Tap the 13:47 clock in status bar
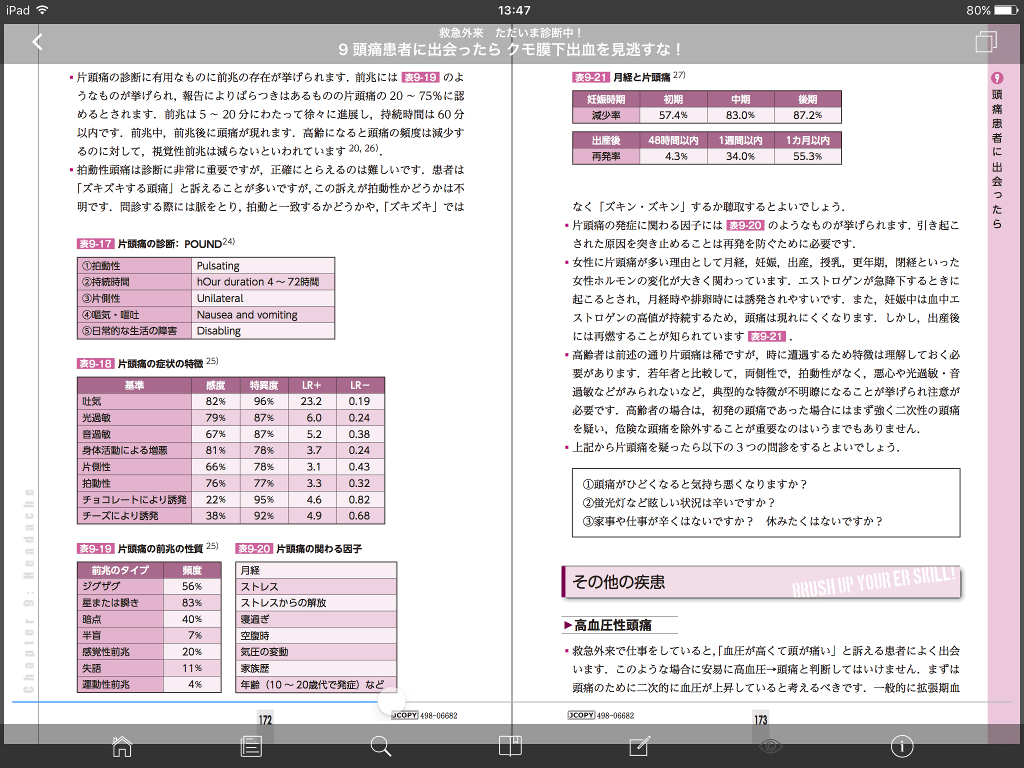The height and width of the screenshot is (768, 1024). coord(514,10)
